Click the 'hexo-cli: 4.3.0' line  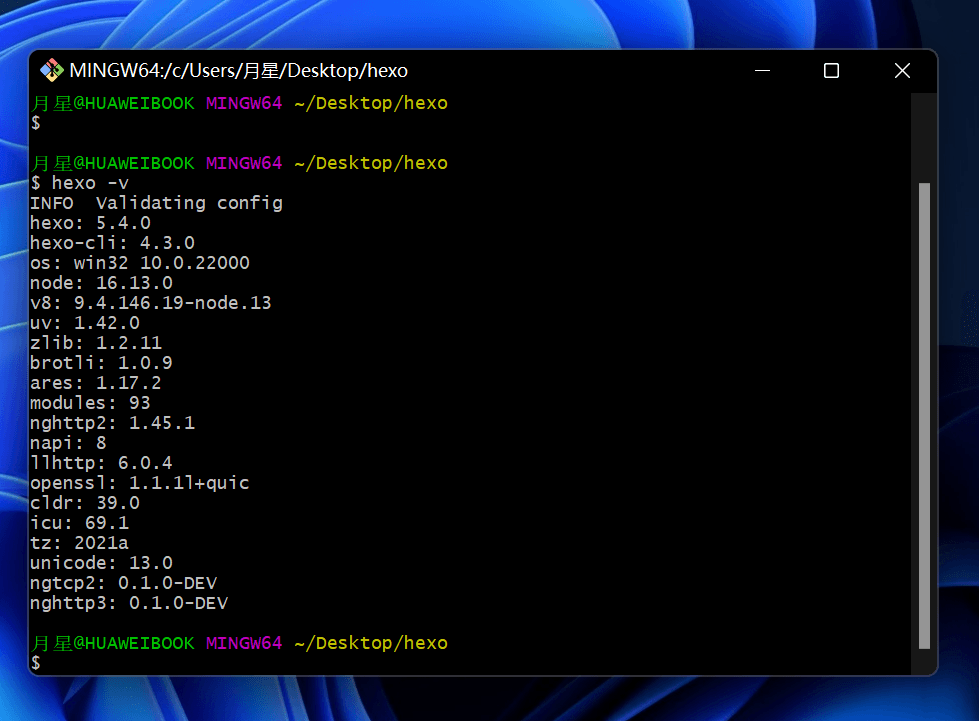click(112, 243)
